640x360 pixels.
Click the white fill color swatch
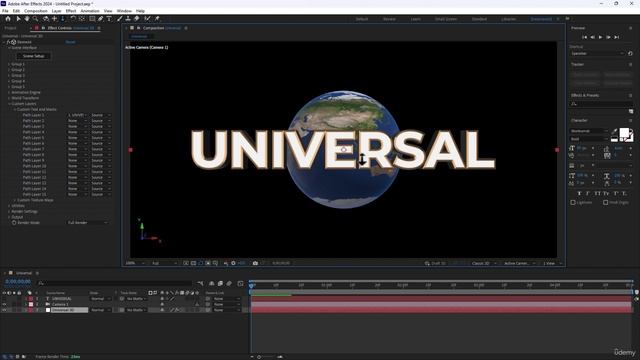[x=624, y=133]
